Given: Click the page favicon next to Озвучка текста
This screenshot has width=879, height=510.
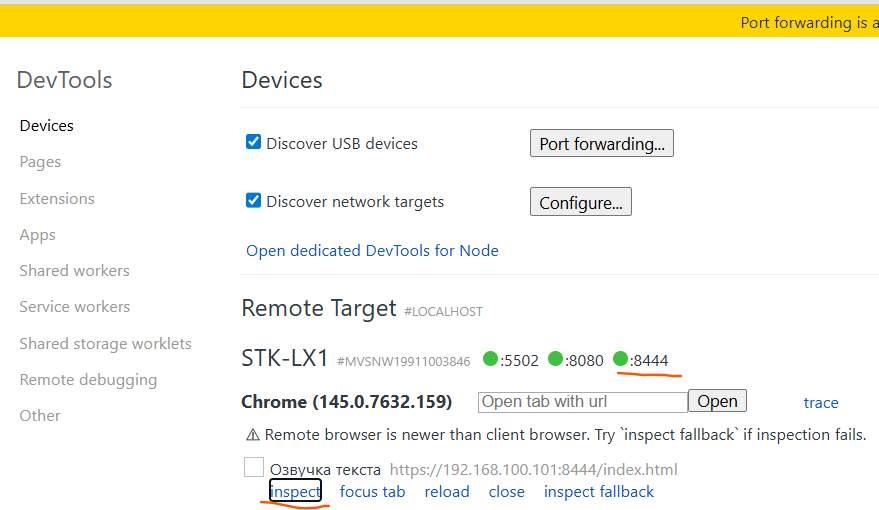Looking at the screenshot, I should pyautogui.click(x=254, y=467).
